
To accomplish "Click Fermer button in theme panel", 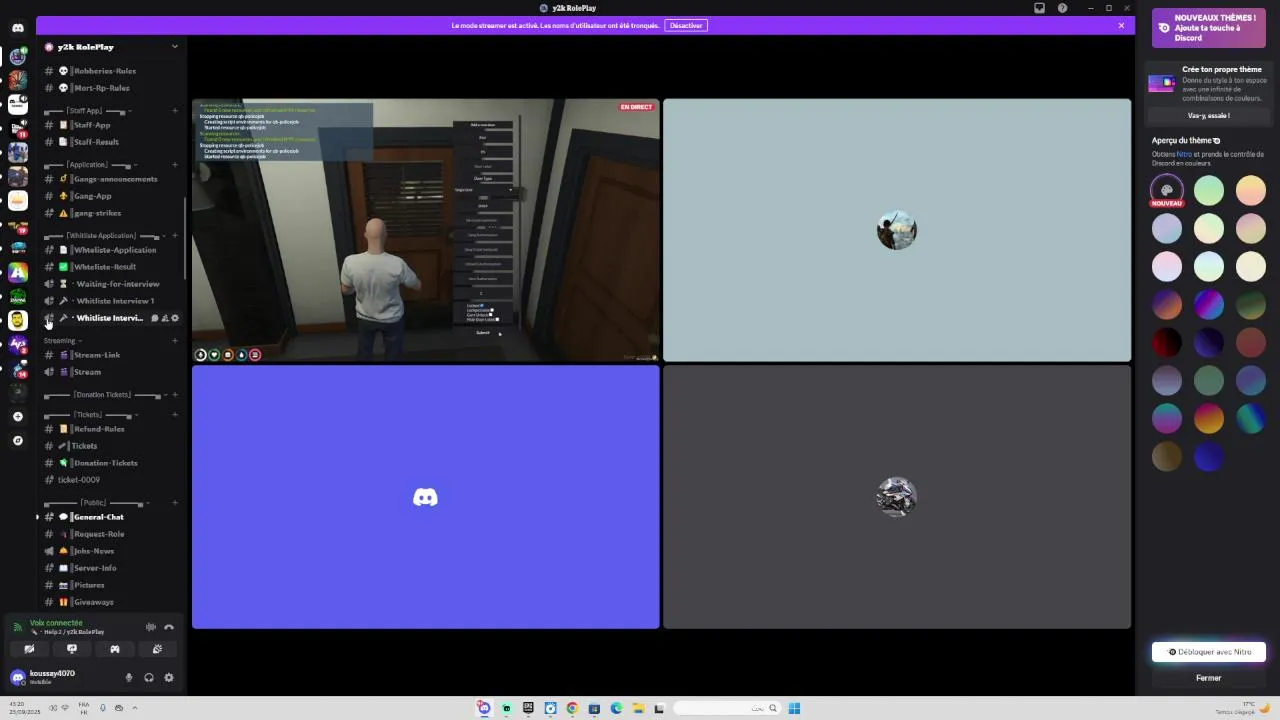I will click(1209, 678).
